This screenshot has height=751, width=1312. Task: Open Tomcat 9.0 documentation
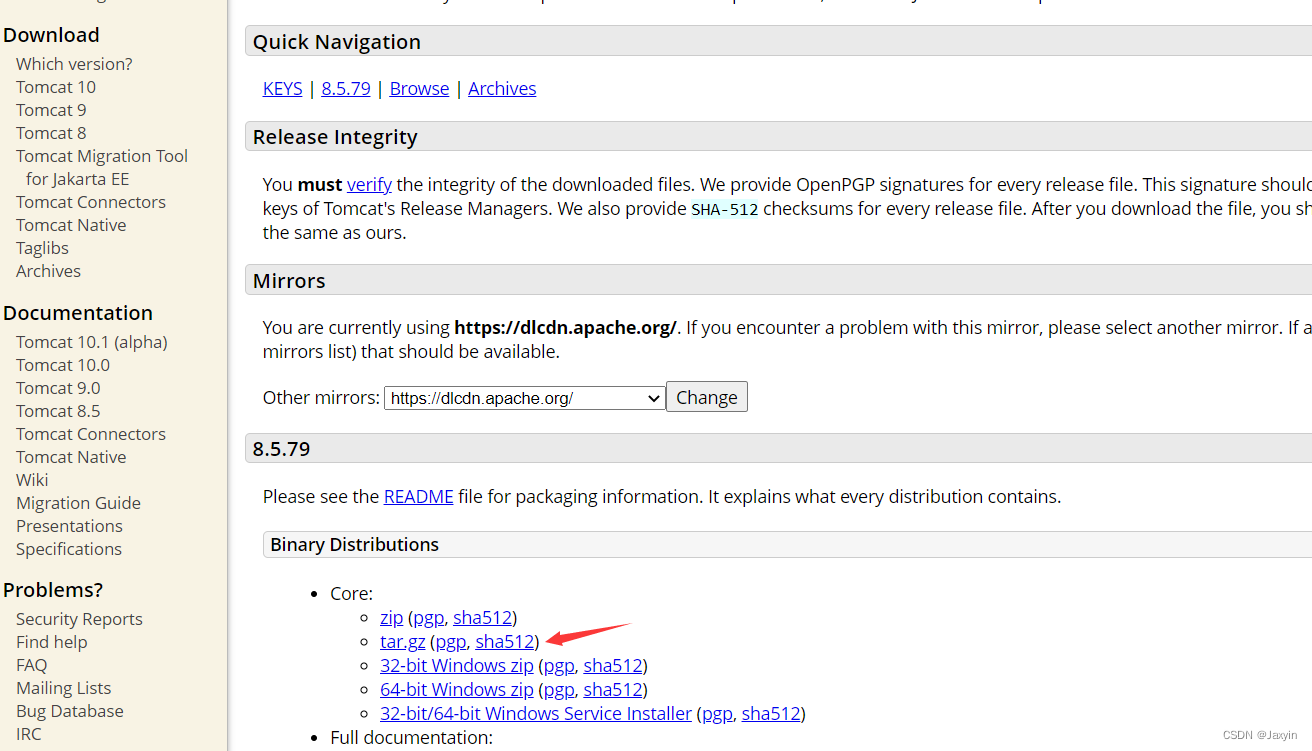pos(58,388)
